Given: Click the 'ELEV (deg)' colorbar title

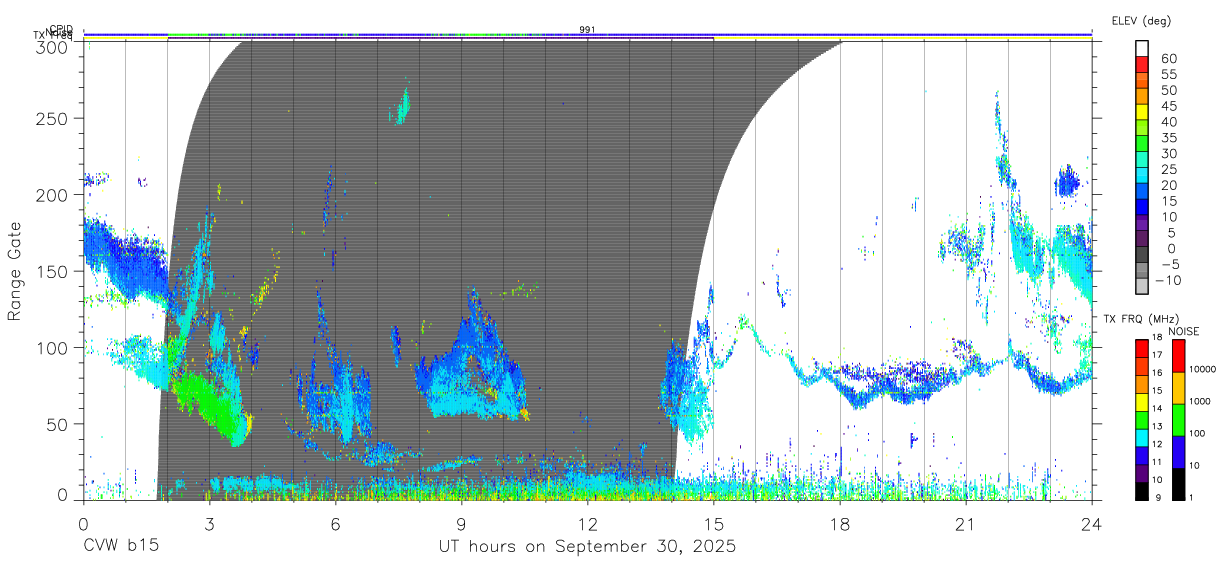Looking at the screenshot, I should click(1141, 20).
